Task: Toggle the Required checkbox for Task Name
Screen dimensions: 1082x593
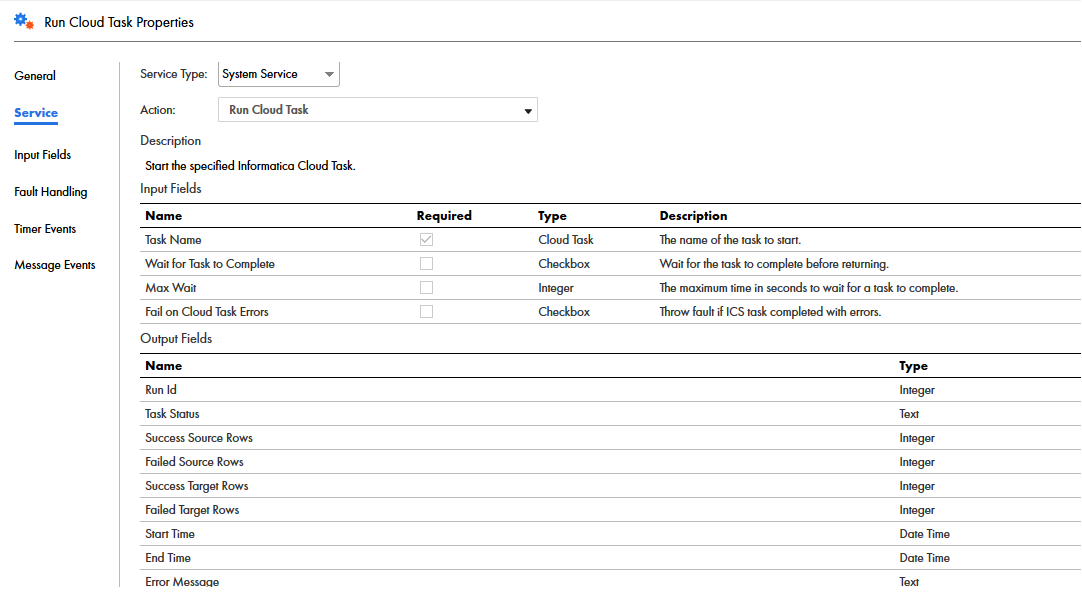Action: 426,240
